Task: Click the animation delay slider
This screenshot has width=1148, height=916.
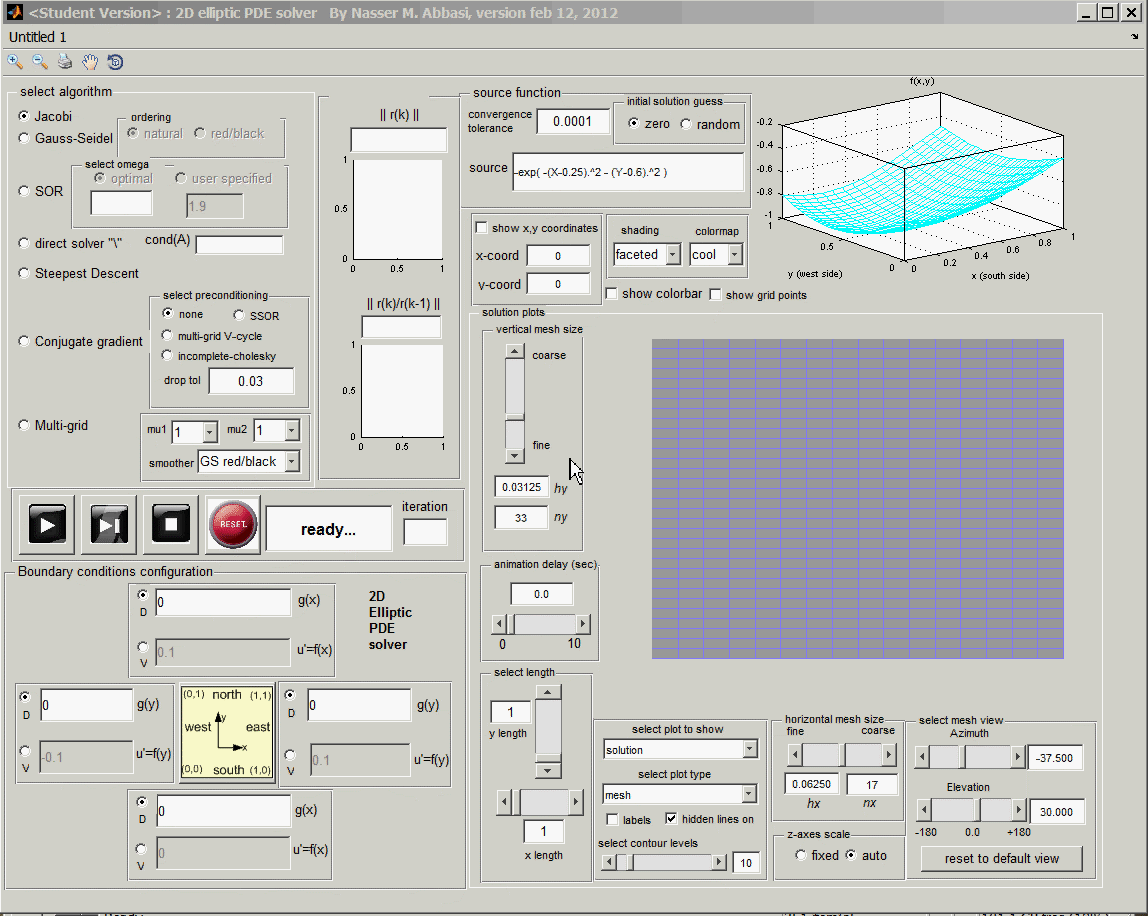Action: (x=541, y=625)
